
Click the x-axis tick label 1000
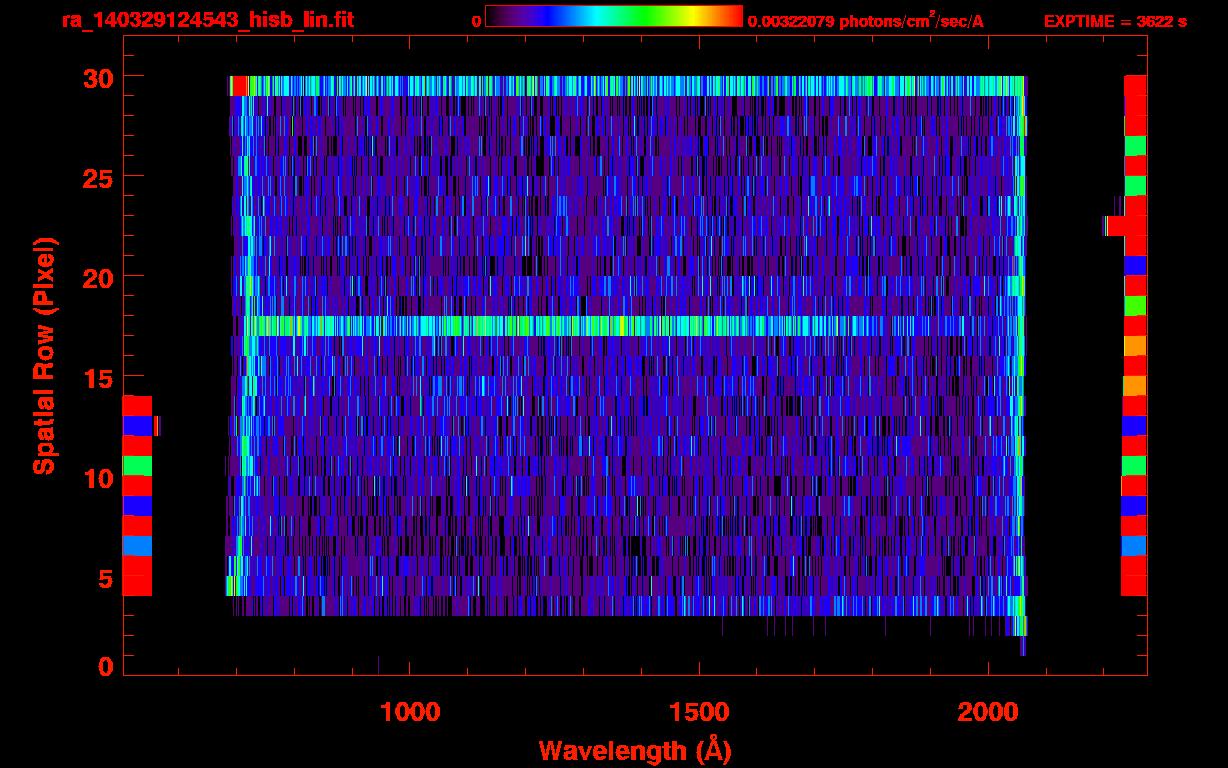pyautogui.click(x=410, y=712)
